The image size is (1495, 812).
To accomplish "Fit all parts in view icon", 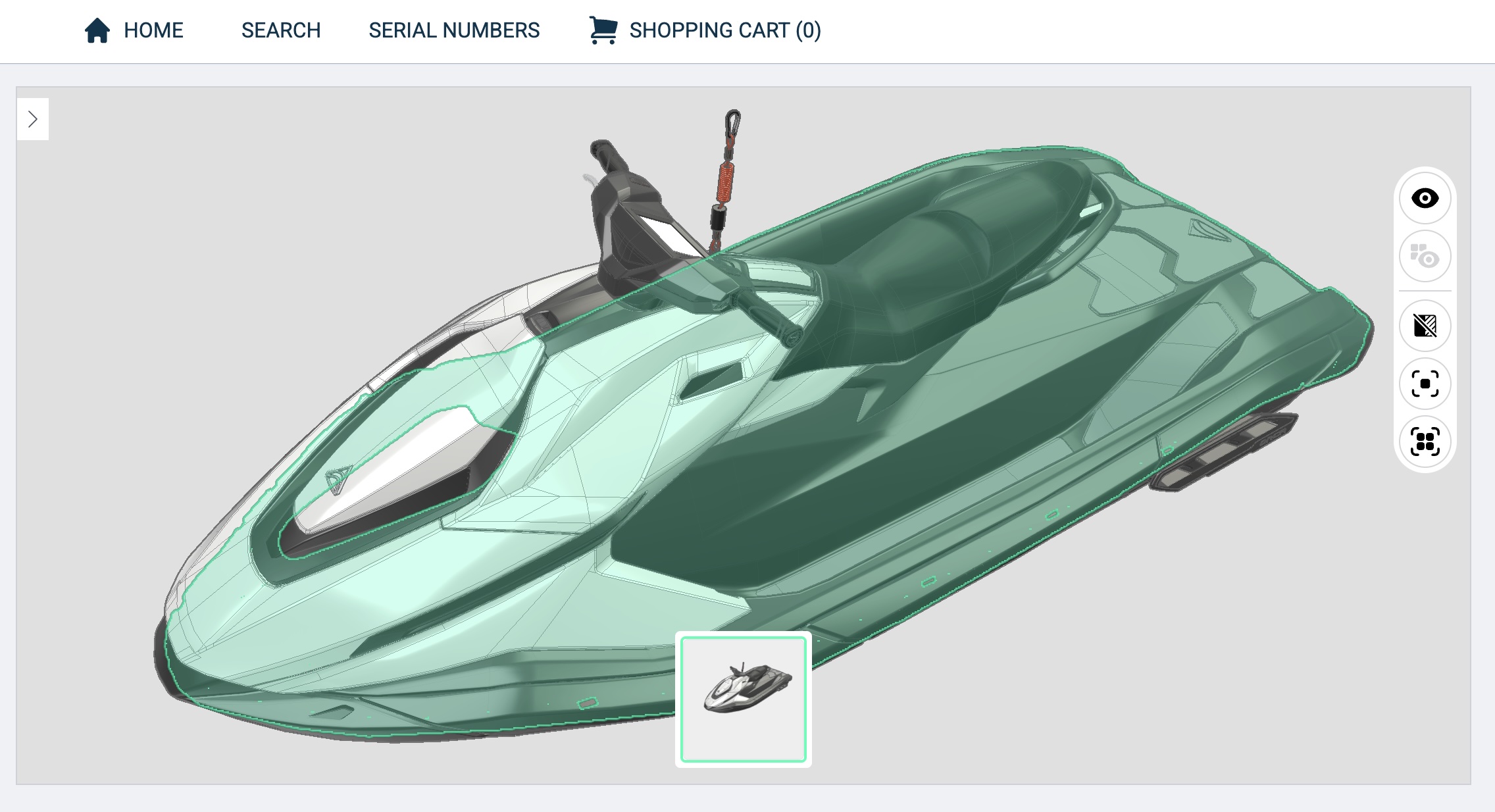I will point(1425,442).
